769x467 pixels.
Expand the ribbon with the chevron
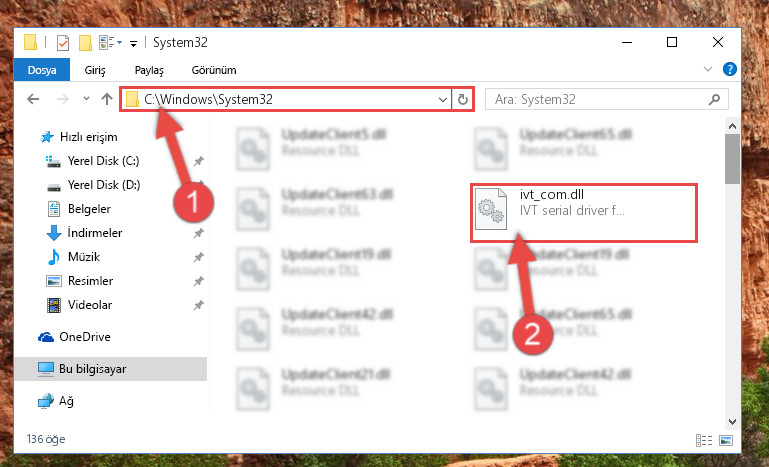708,69
